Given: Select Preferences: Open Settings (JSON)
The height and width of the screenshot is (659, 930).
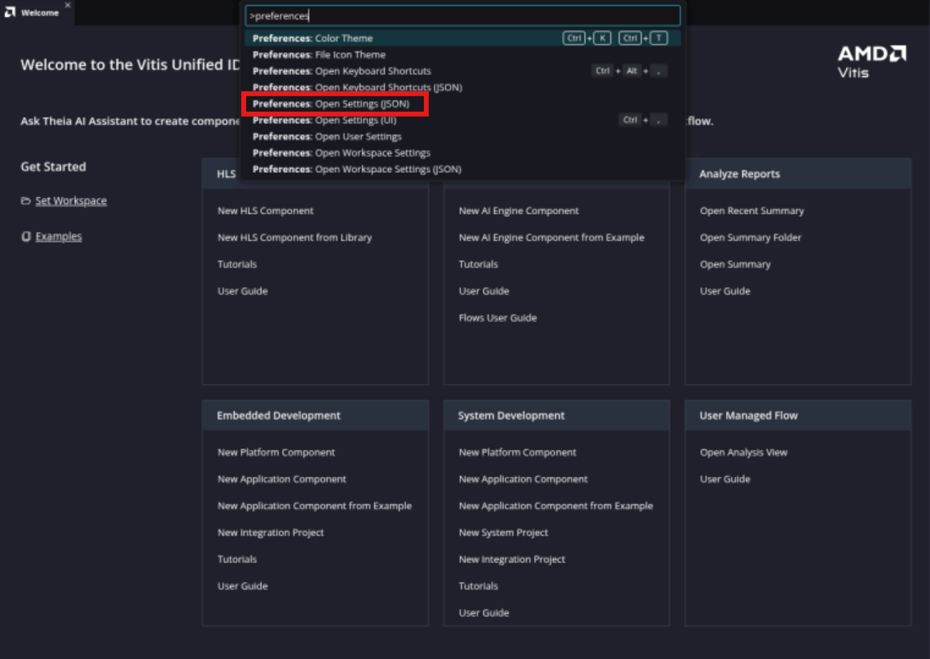Looking at the screenshot, I should pos(463,104).
